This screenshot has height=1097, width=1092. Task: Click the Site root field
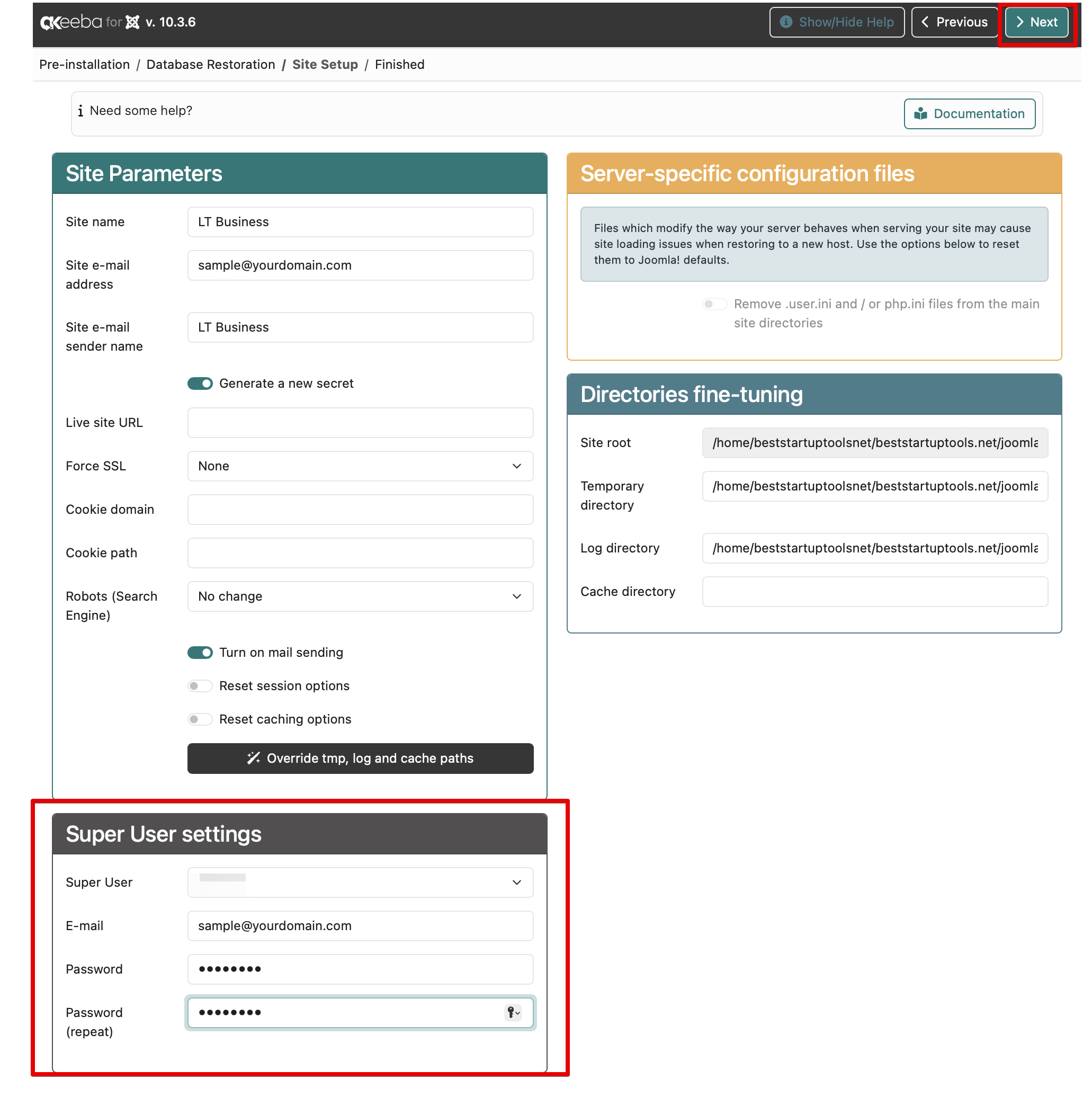point(875,443)
